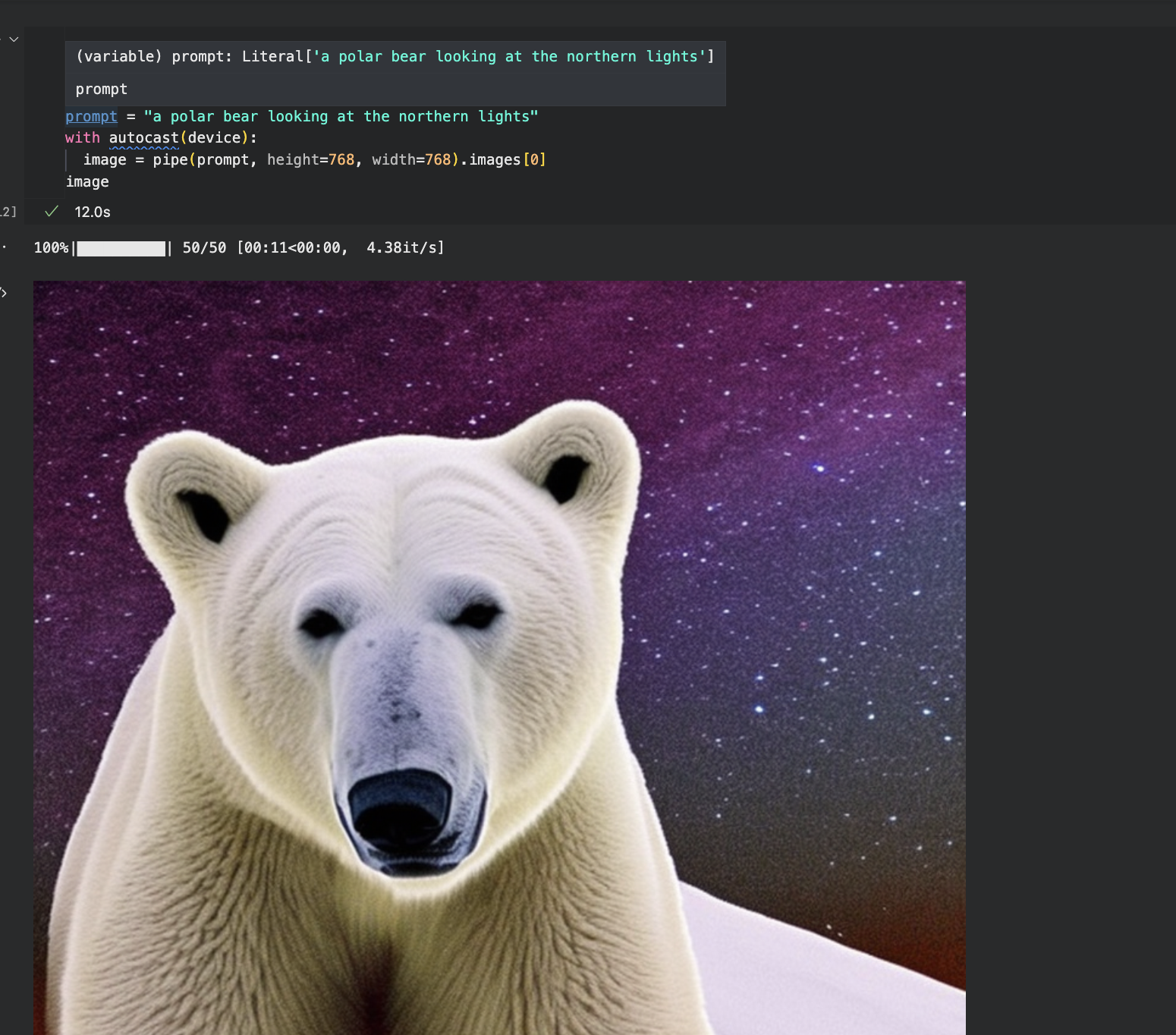
Task: Click the generated polar bear output image
Action: pyautogui.click(x=499, y=657)
